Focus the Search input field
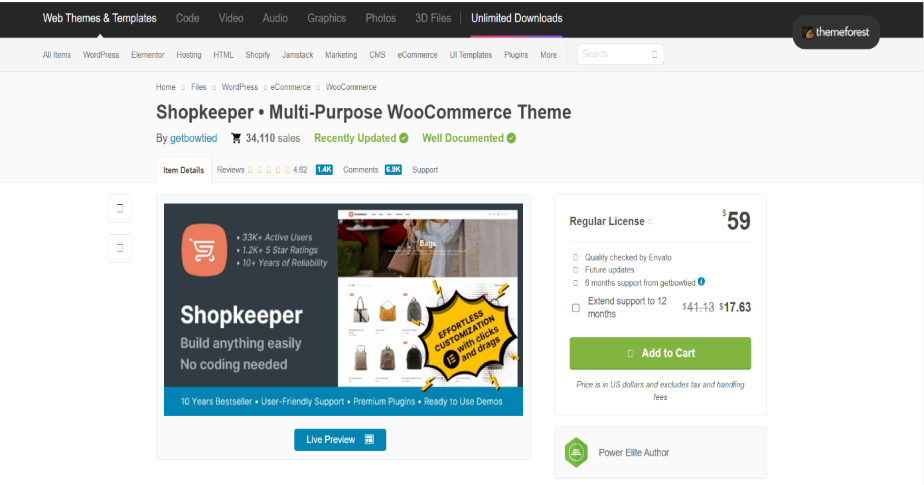Screen dimensions: 924x485 pos(620,54)
